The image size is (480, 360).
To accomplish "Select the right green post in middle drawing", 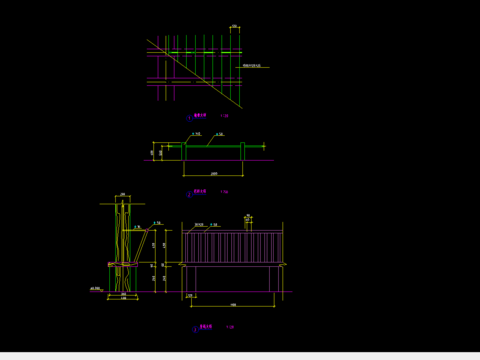I will pyautogui.click(x=242, y=151).
